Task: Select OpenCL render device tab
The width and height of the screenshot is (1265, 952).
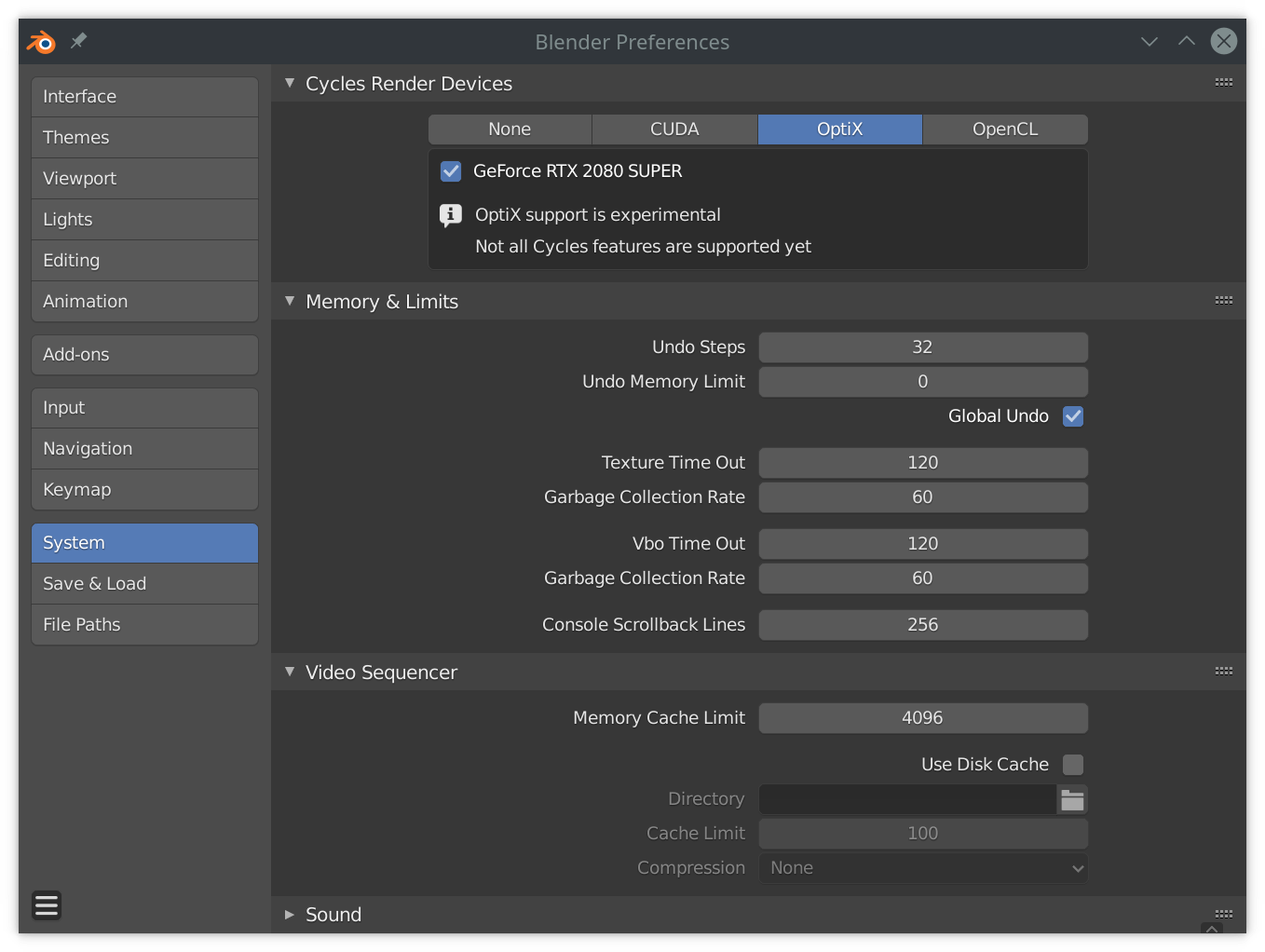Action: [1005, 129]
